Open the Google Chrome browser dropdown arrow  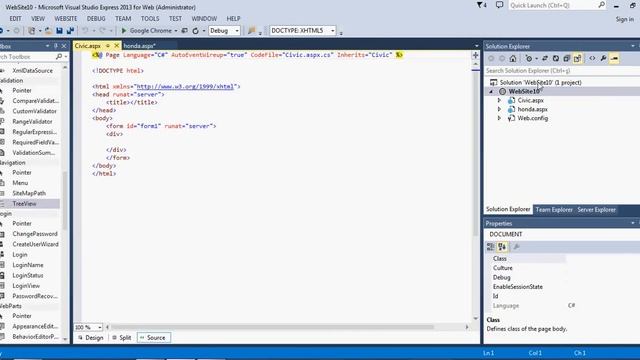coord(176,31)
